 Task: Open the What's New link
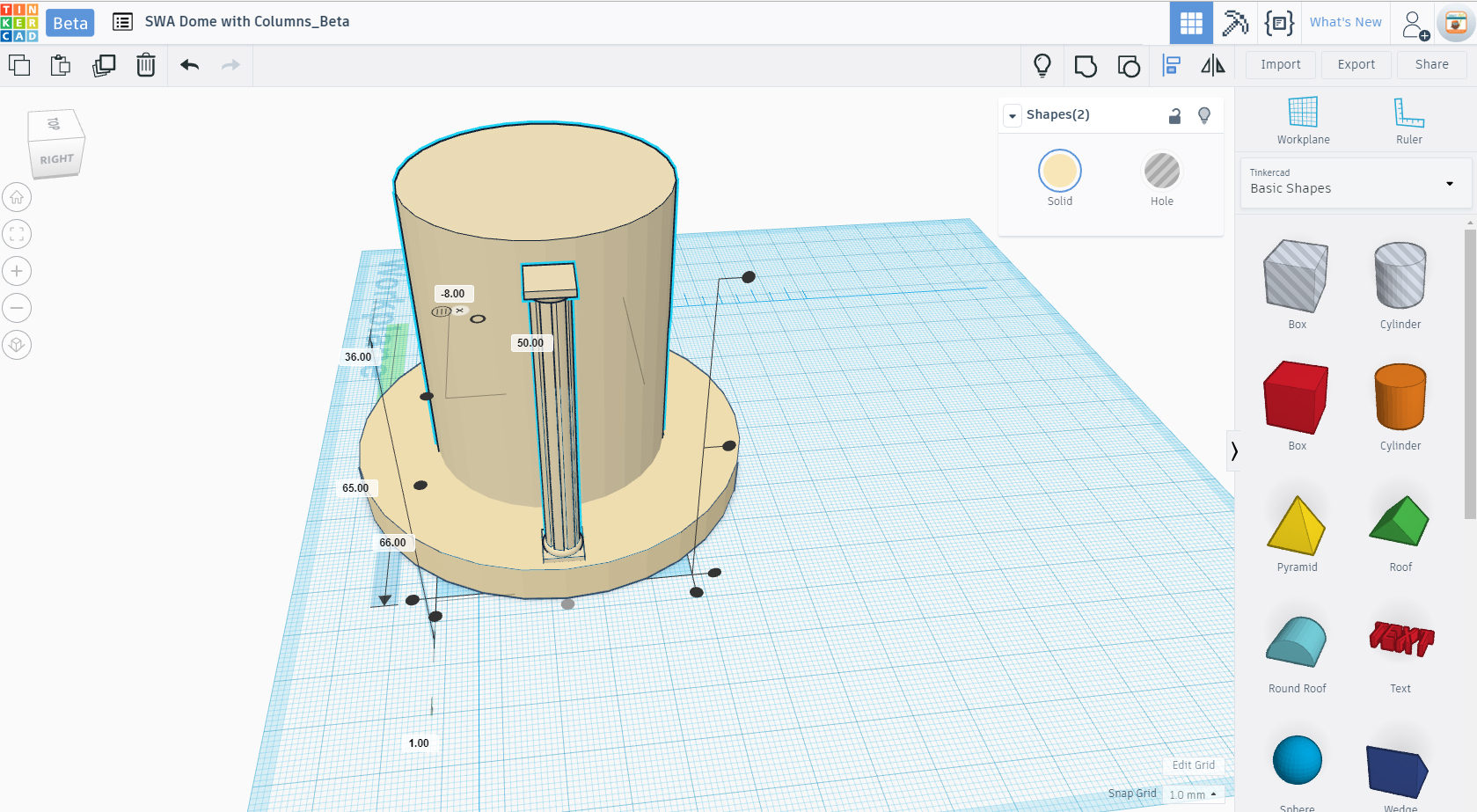tap(1345, 23)
